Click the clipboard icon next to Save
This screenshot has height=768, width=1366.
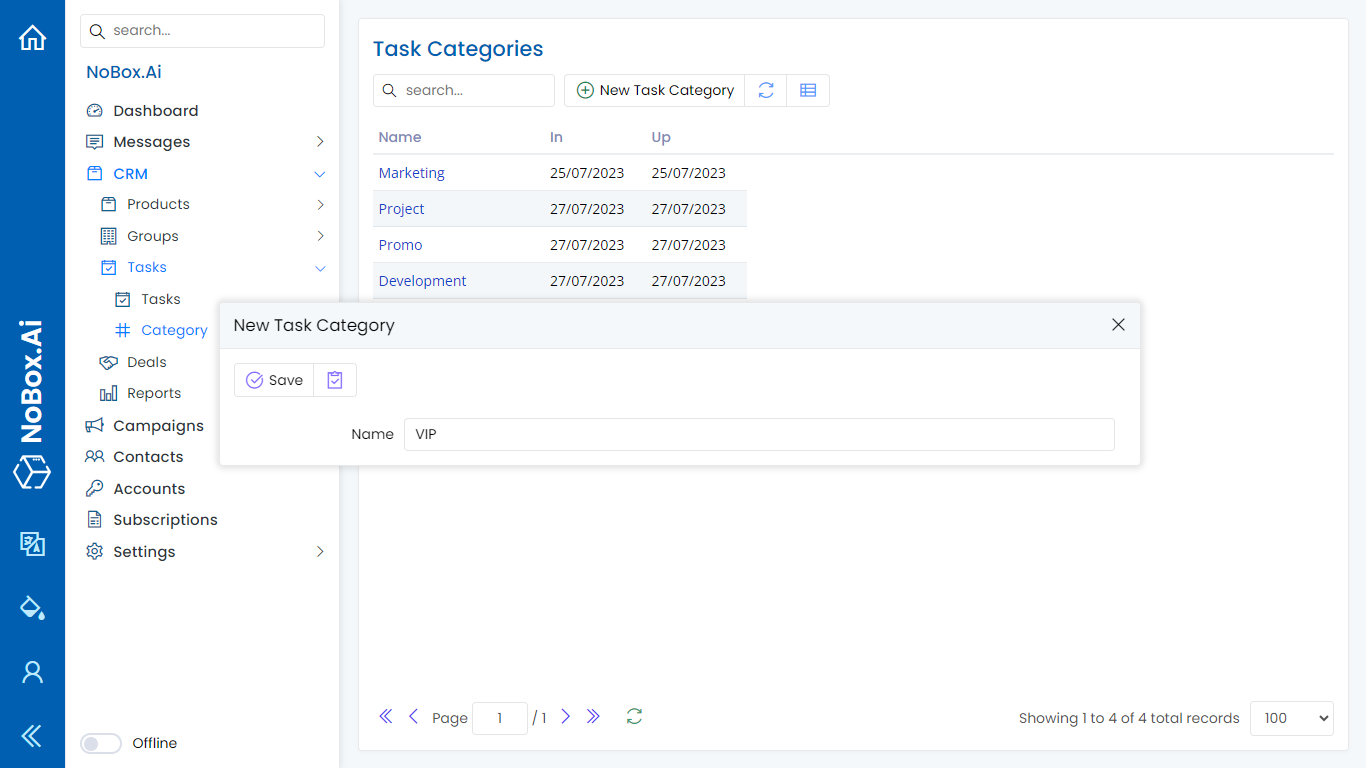pos(335,380)
